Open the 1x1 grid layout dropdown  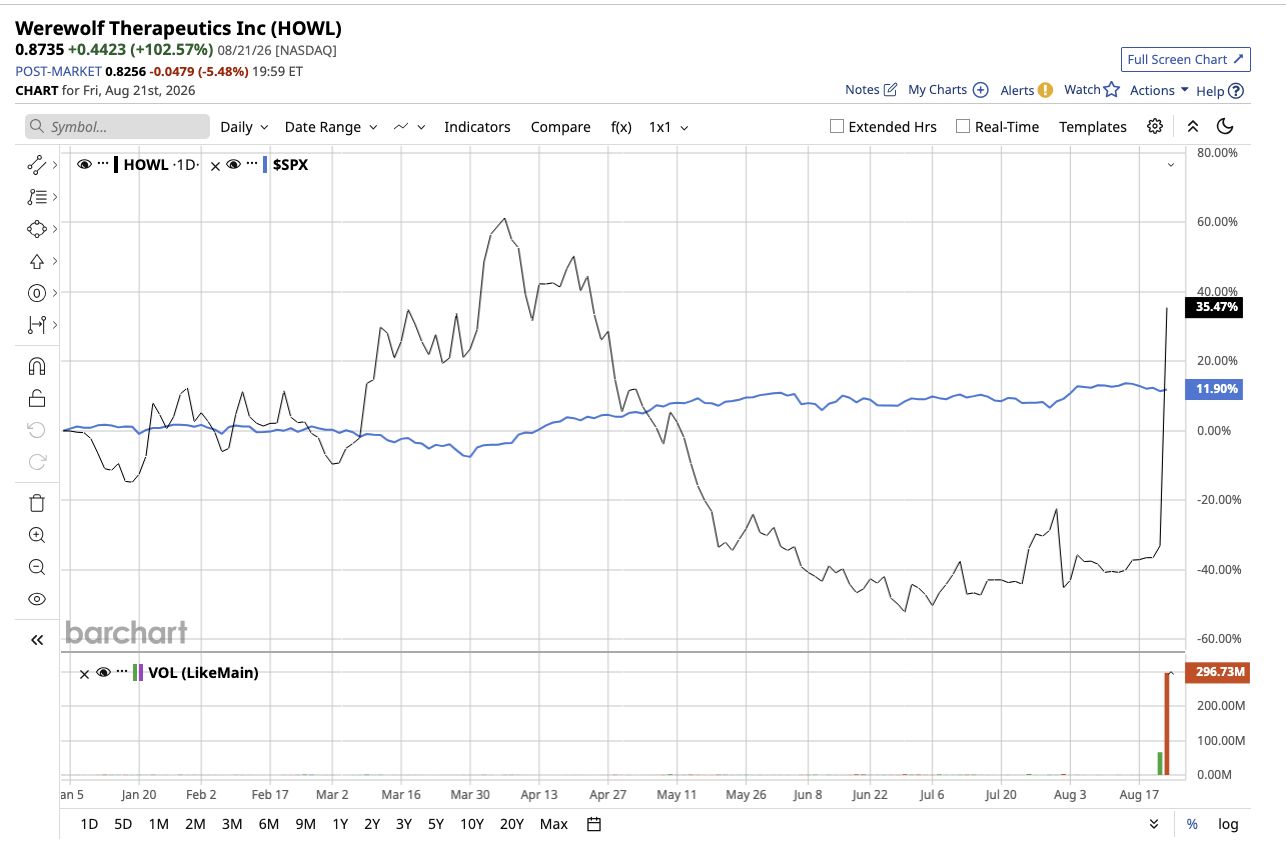(669, 127)
